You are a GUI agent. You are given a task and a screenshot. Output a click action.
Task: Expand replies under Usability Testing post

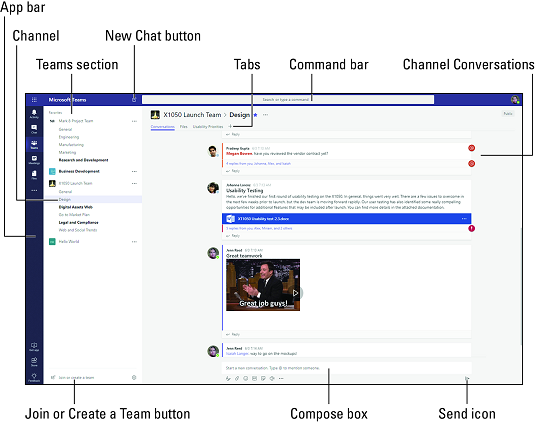tap(259, 228)
